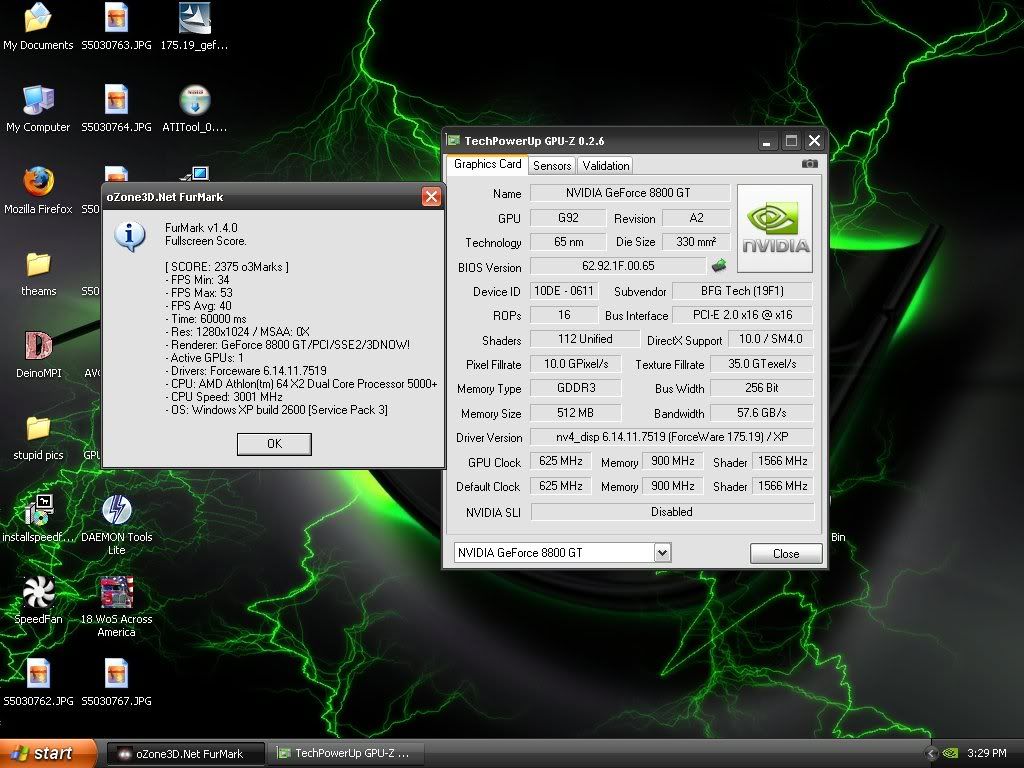The height and width of the screenshot is (768, 1024).
Task: Click the Name field NVIDIA GeForce 8800 GT
Action: click(630, 193)
